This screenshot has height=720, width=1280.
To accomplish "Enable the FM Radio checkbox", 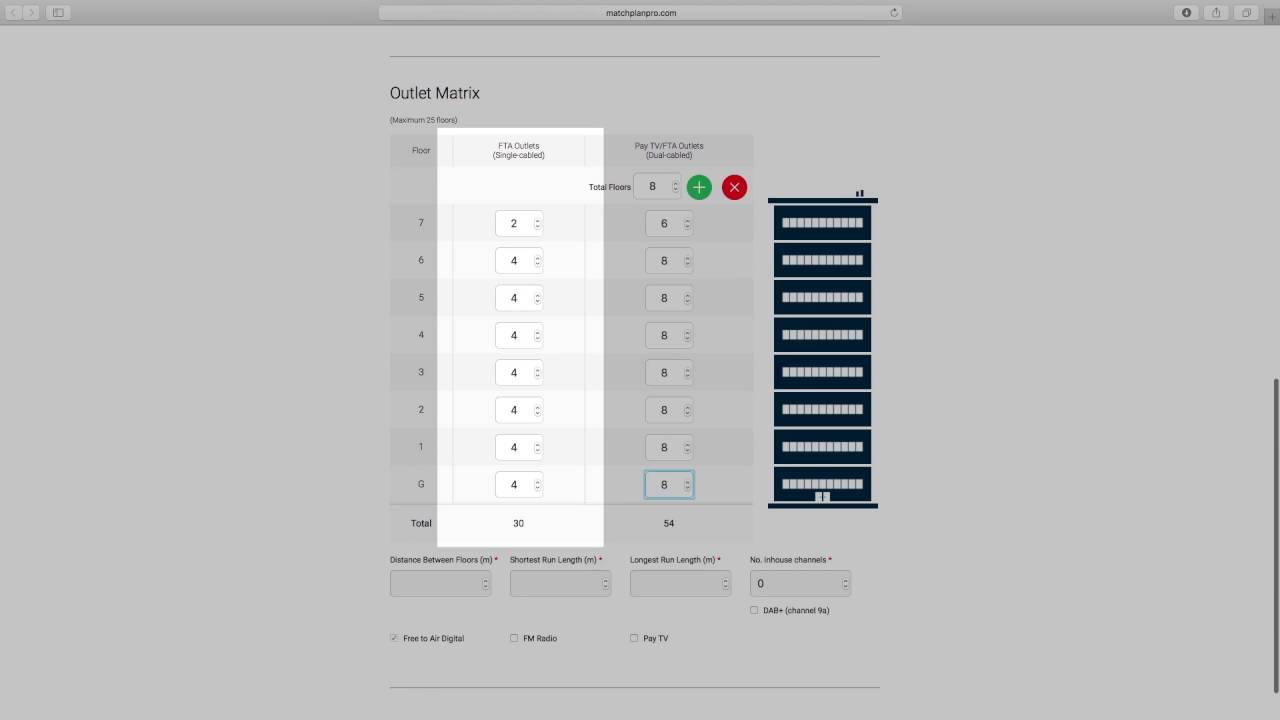I will [514, 637].
